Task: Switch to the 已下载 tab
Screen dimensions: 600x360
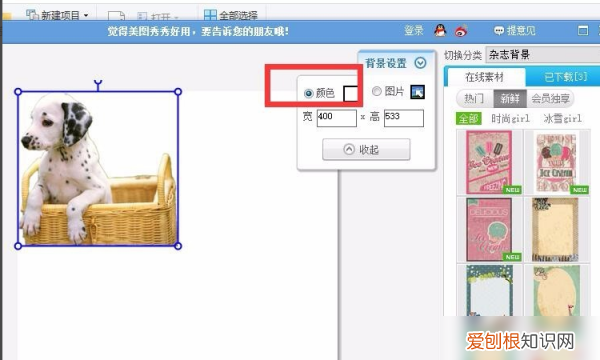Action: tap(565, 77)
